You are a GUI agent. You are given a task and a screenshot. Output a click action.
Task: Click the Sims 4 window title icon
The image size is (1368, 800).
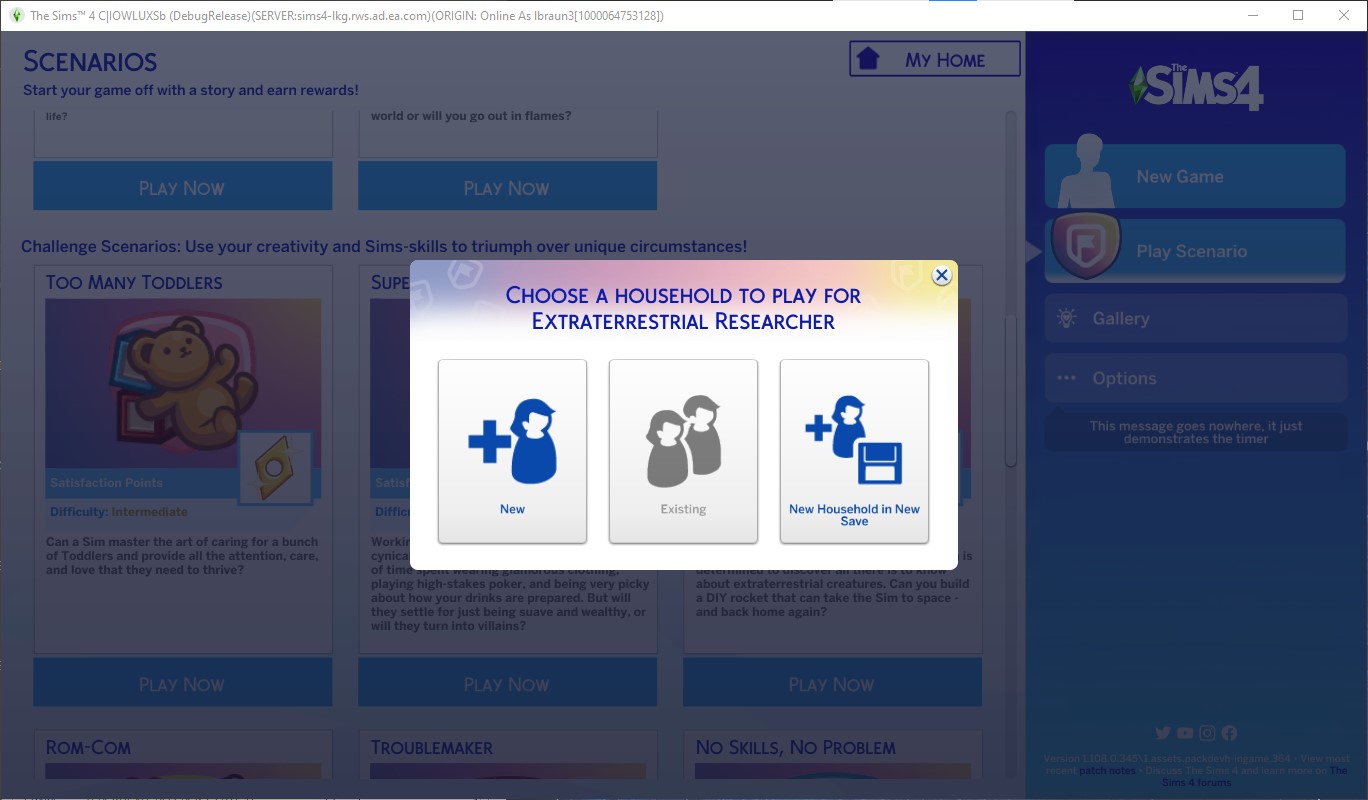pyautogui.click(x=16, y=15)
